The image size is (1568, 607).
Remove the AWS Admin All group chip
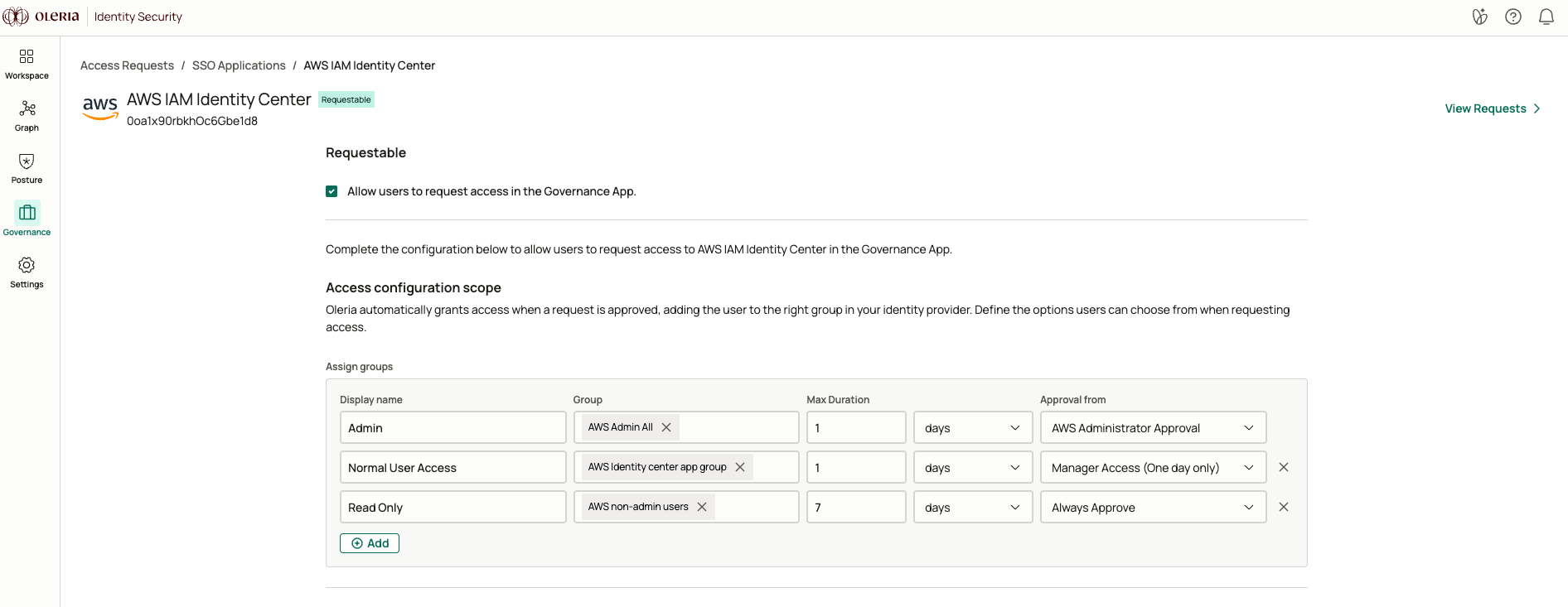[x=666, y=427]
